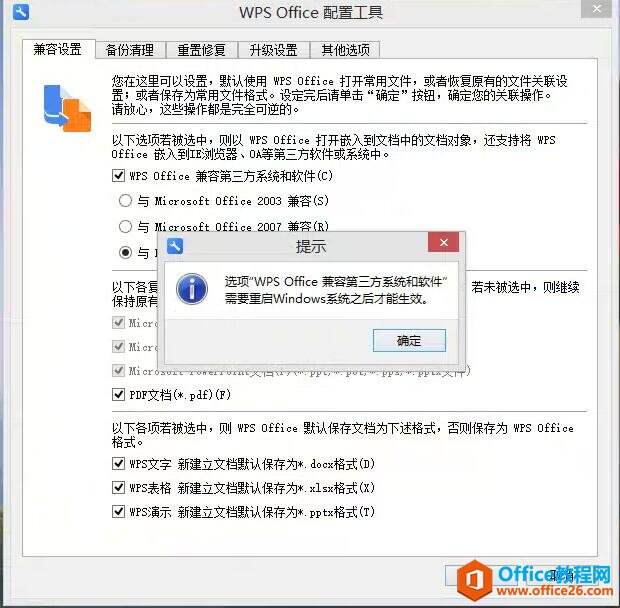Choose Microsoft Office 2007 兼容 radio option
The image size is (620, 608).
pyautogui.click(x=125, y=226)
